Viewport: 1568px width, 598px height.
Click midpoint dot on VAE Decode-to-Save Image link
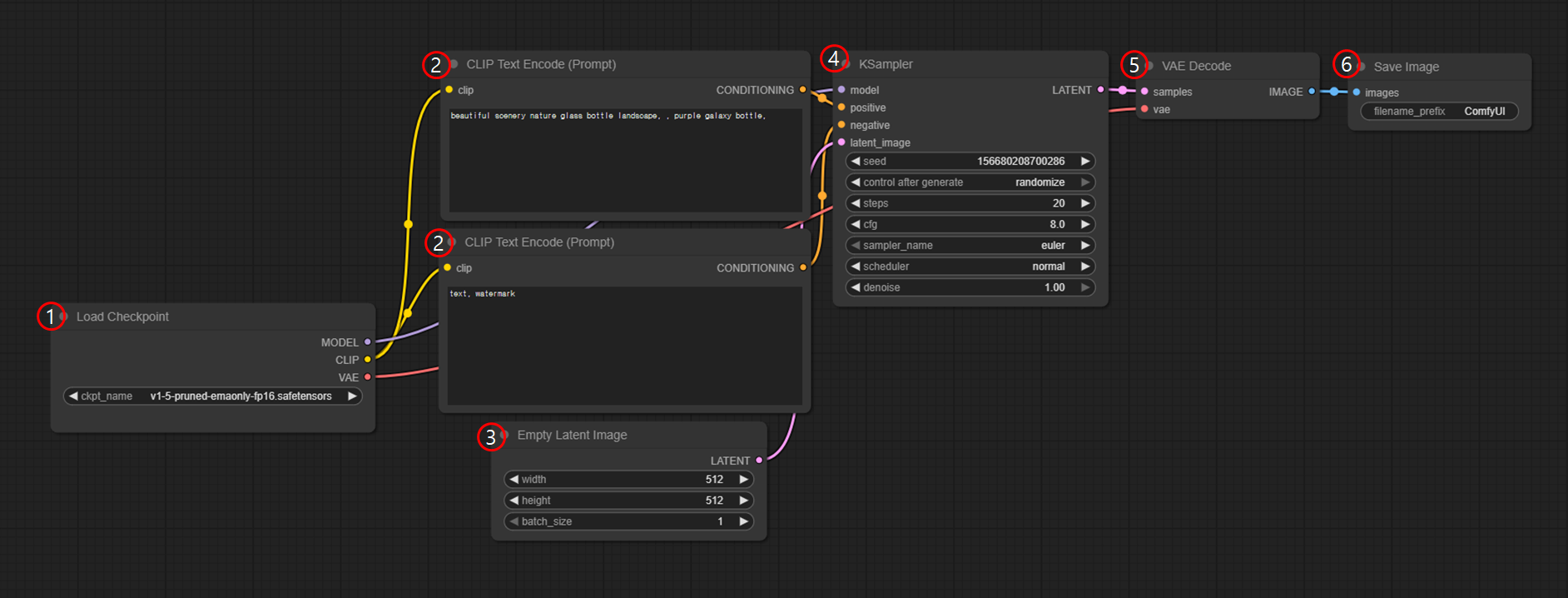[1334, 92]
